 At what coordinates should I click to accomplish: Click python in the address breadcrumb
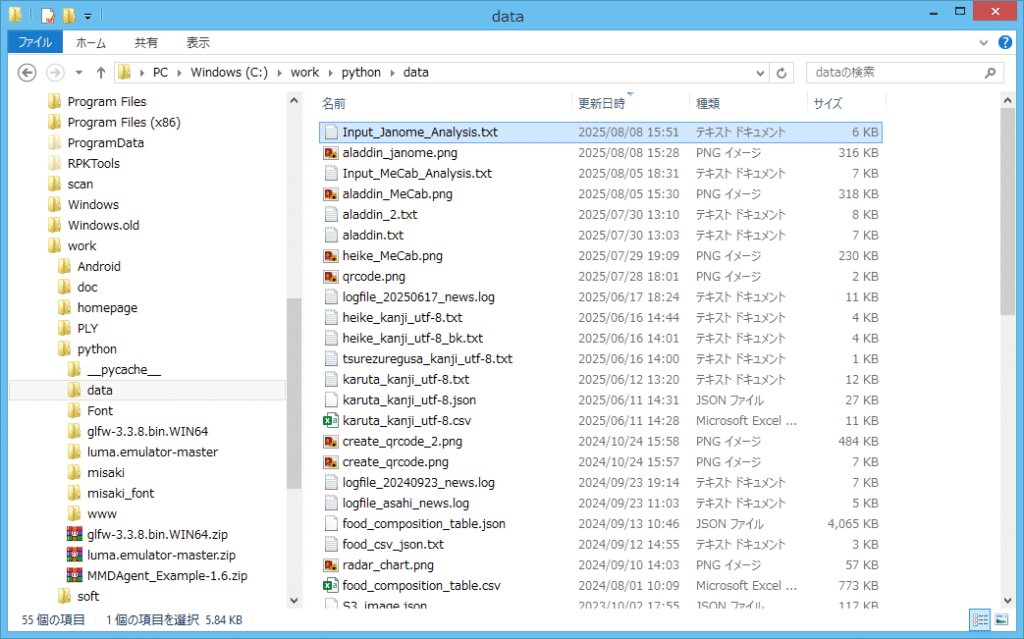point(360,73)
